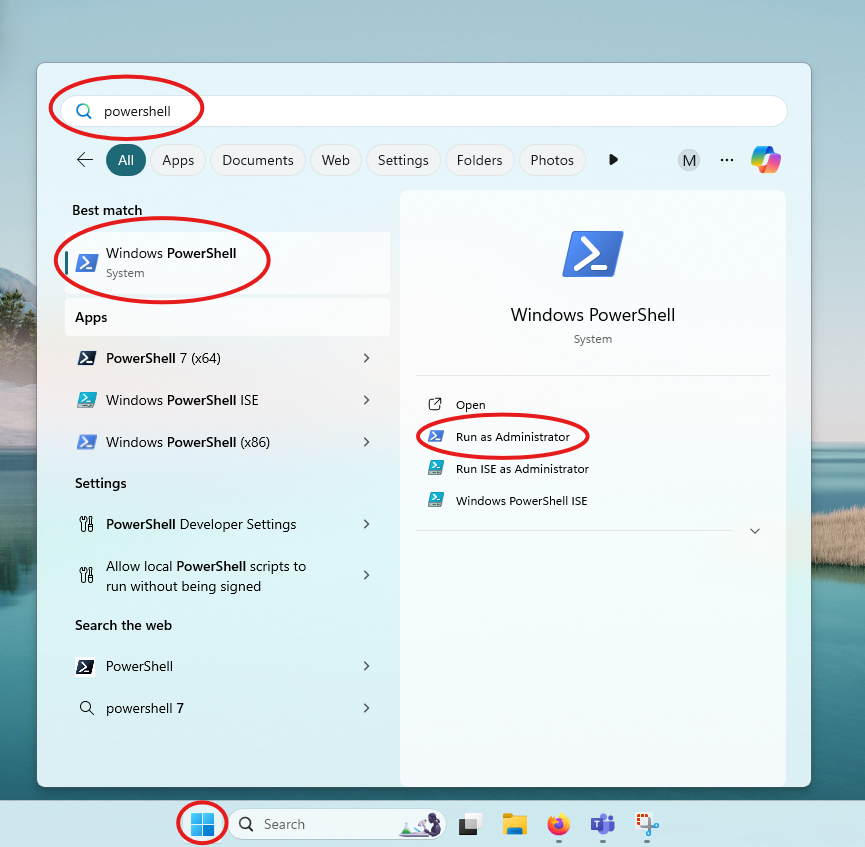The width and height of the screenshot is (865, 847).
Task: Expand PowerShell 7 (x64) options chevron
Action: click(x=366, y=358)
